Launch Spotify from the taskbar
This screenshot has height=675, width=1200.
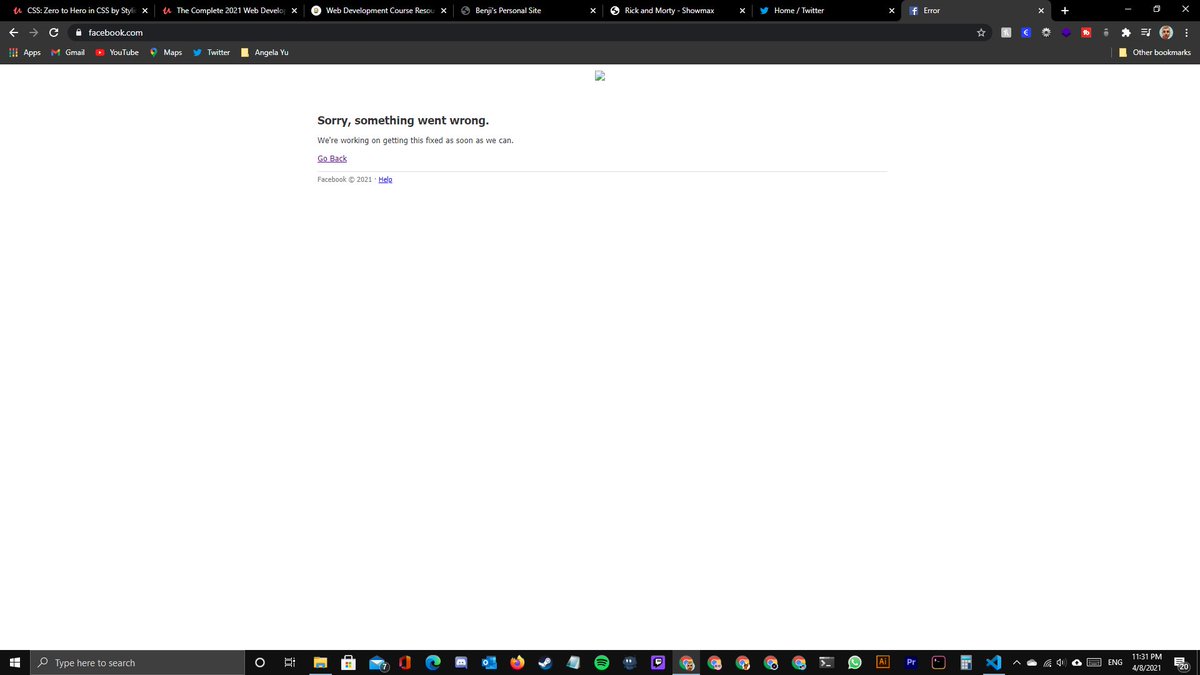coord(601,662)
